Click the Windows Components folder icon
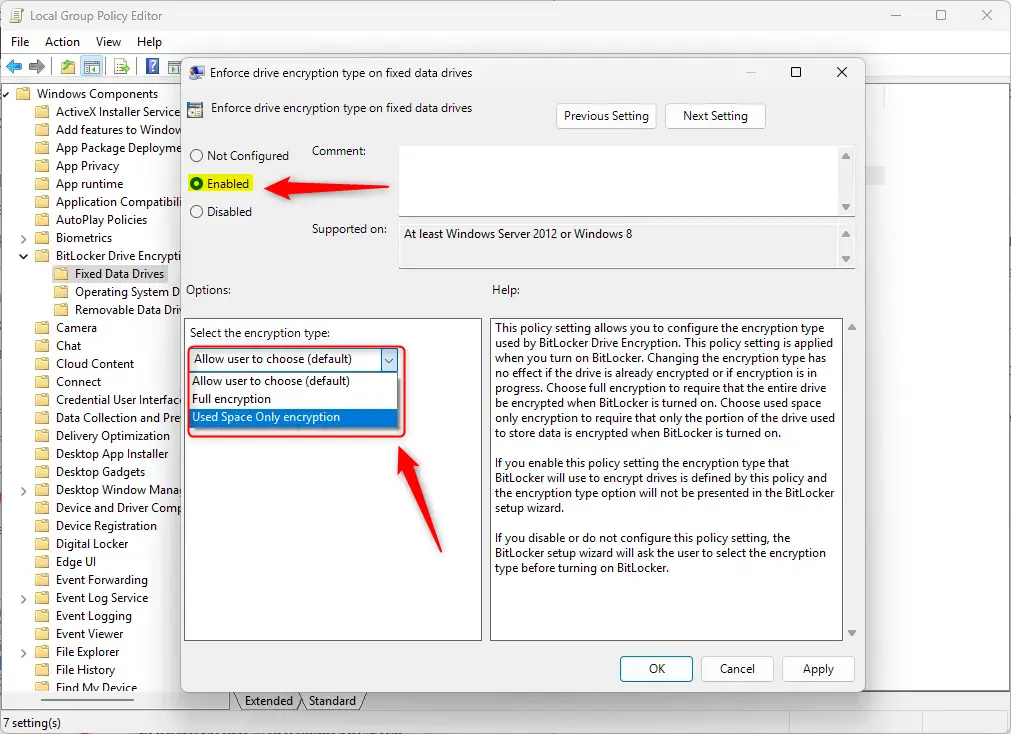The width and height of the screenshot is (1011, 734). 23,94
